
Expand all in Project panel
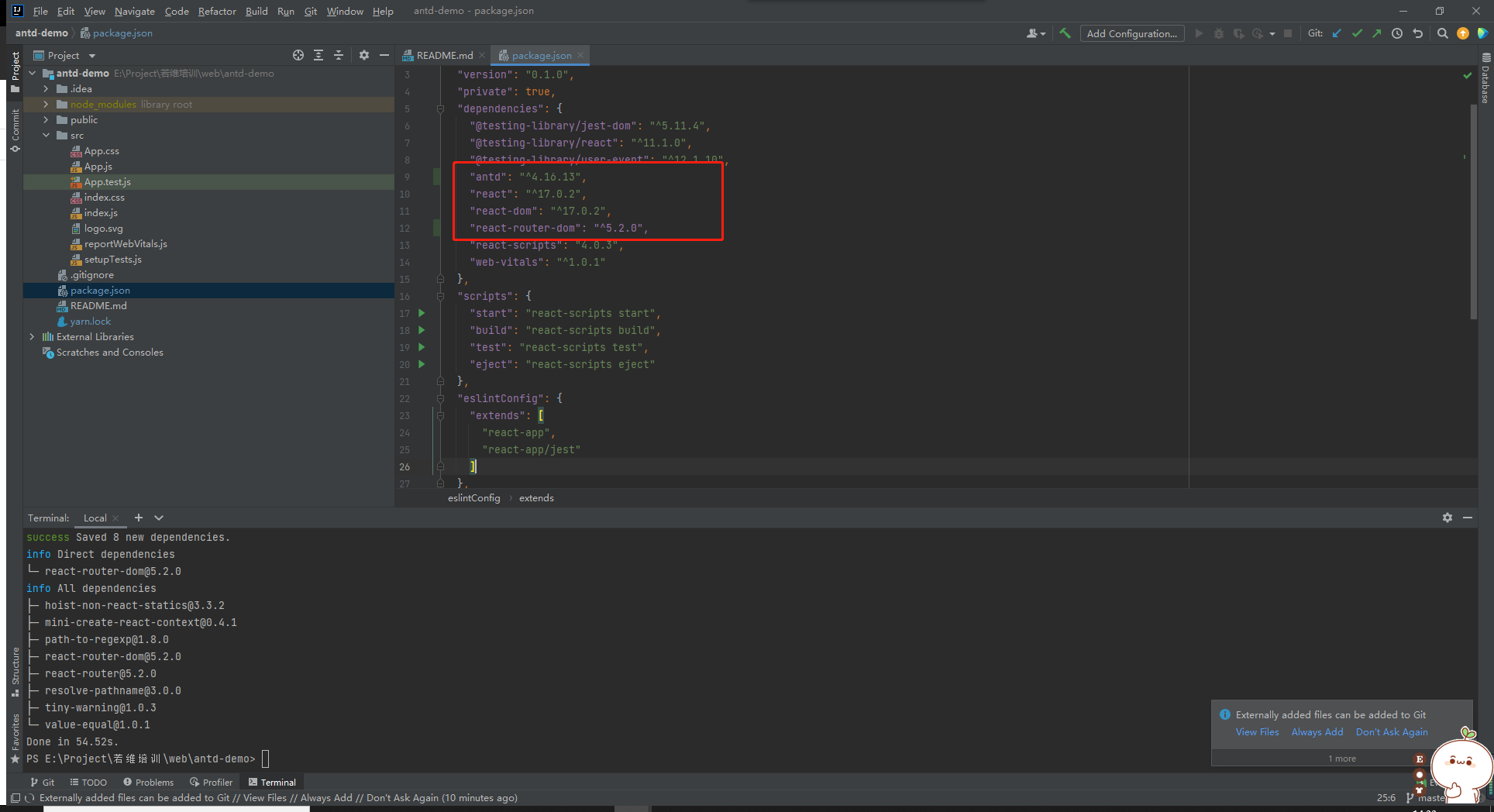click(318, 55)
